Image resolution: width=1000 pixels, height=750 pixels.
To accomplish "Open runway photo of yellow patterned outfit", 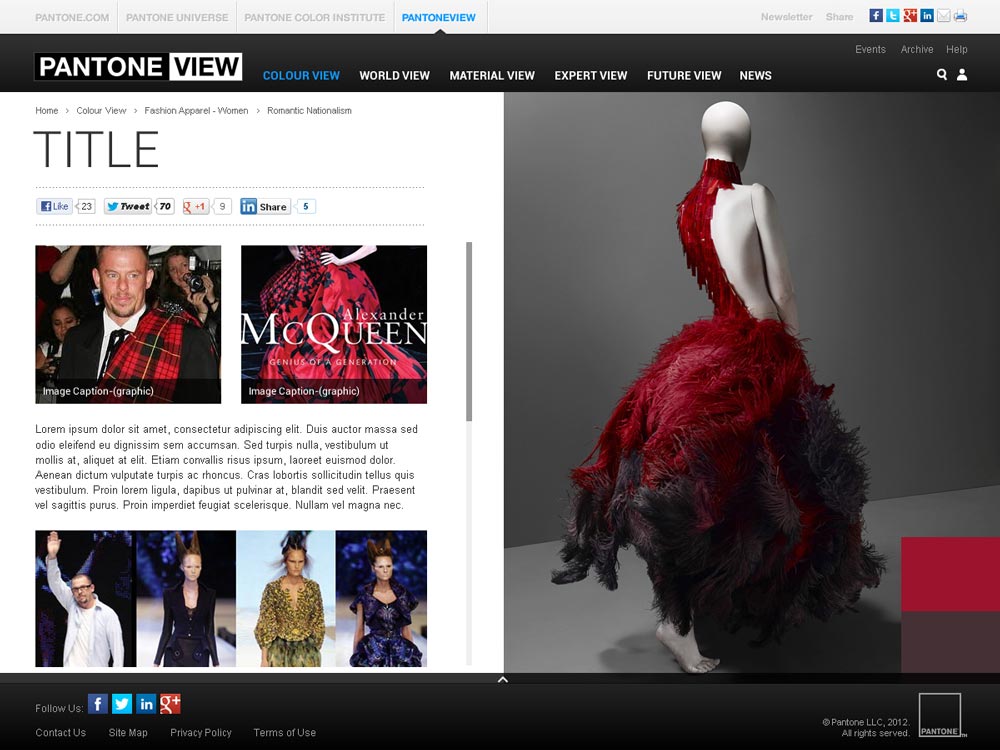I will (286, 599).
